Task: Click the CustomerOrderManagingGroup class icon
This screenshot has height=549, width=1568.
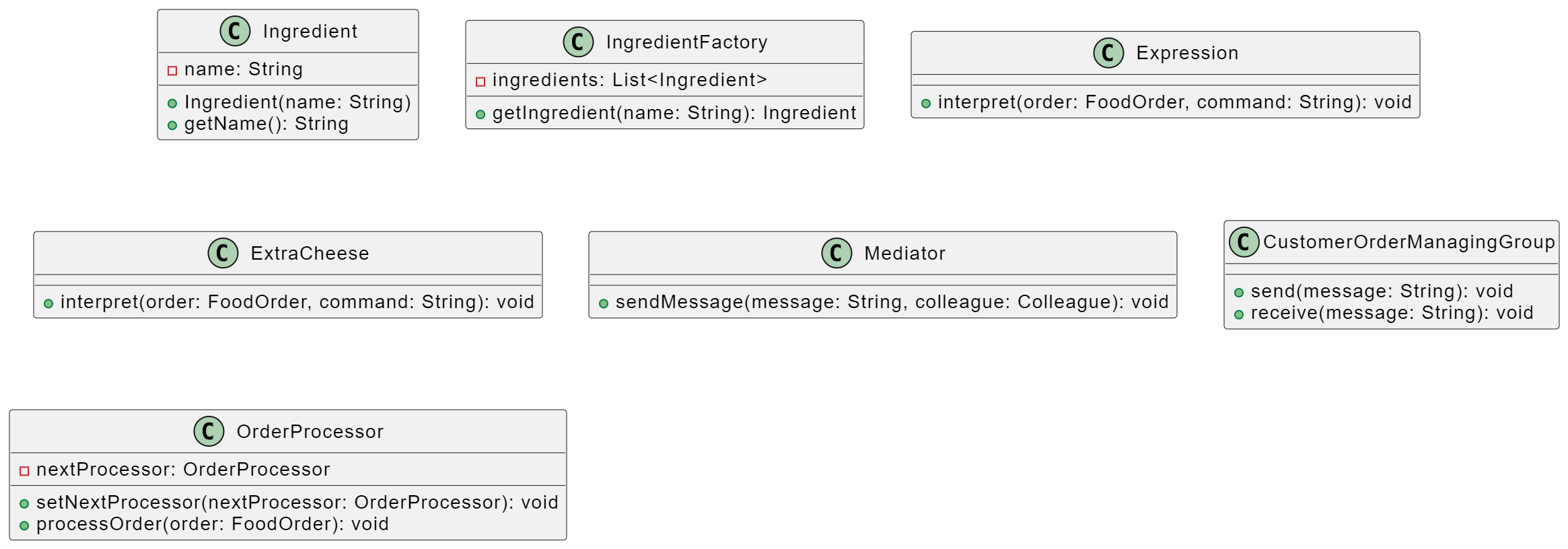Action: (1244, 242)
